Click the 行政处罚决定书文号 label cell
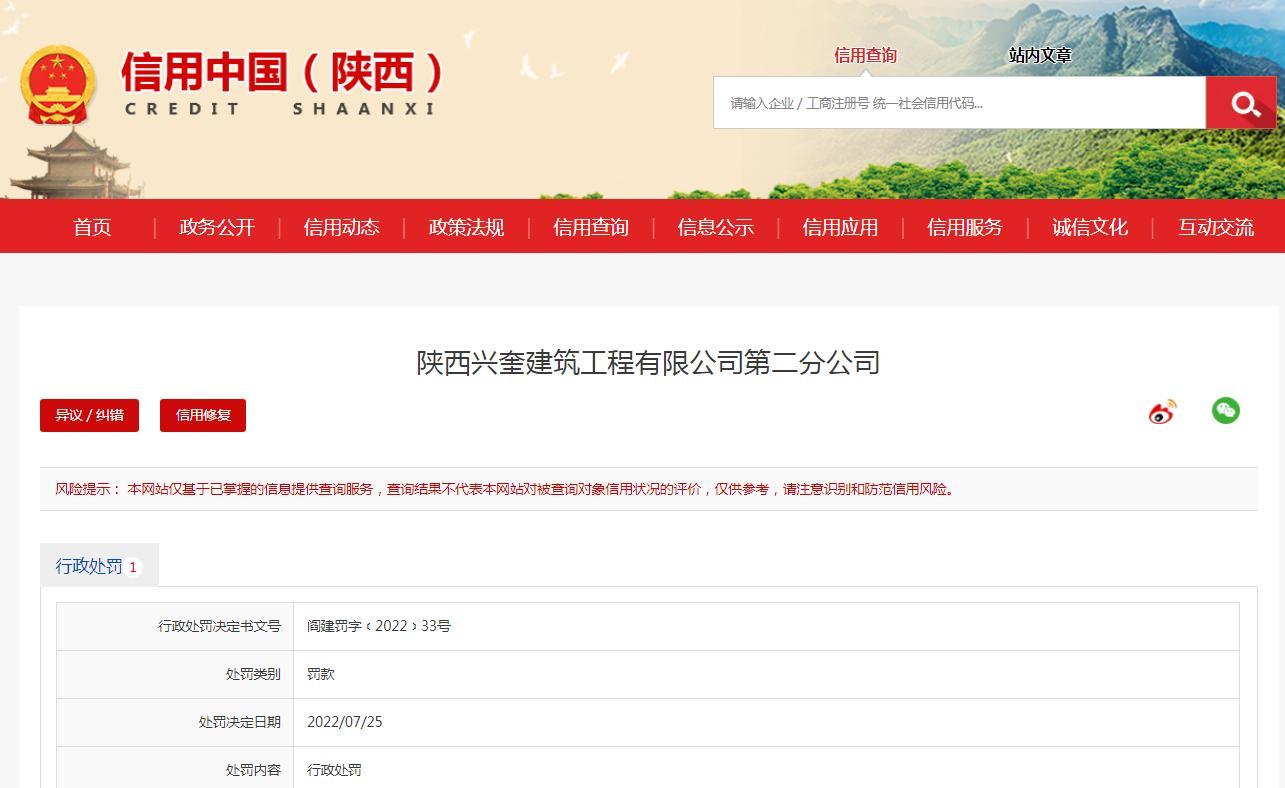Screen dimensions: 1285x788 click(x=175, y=626)
